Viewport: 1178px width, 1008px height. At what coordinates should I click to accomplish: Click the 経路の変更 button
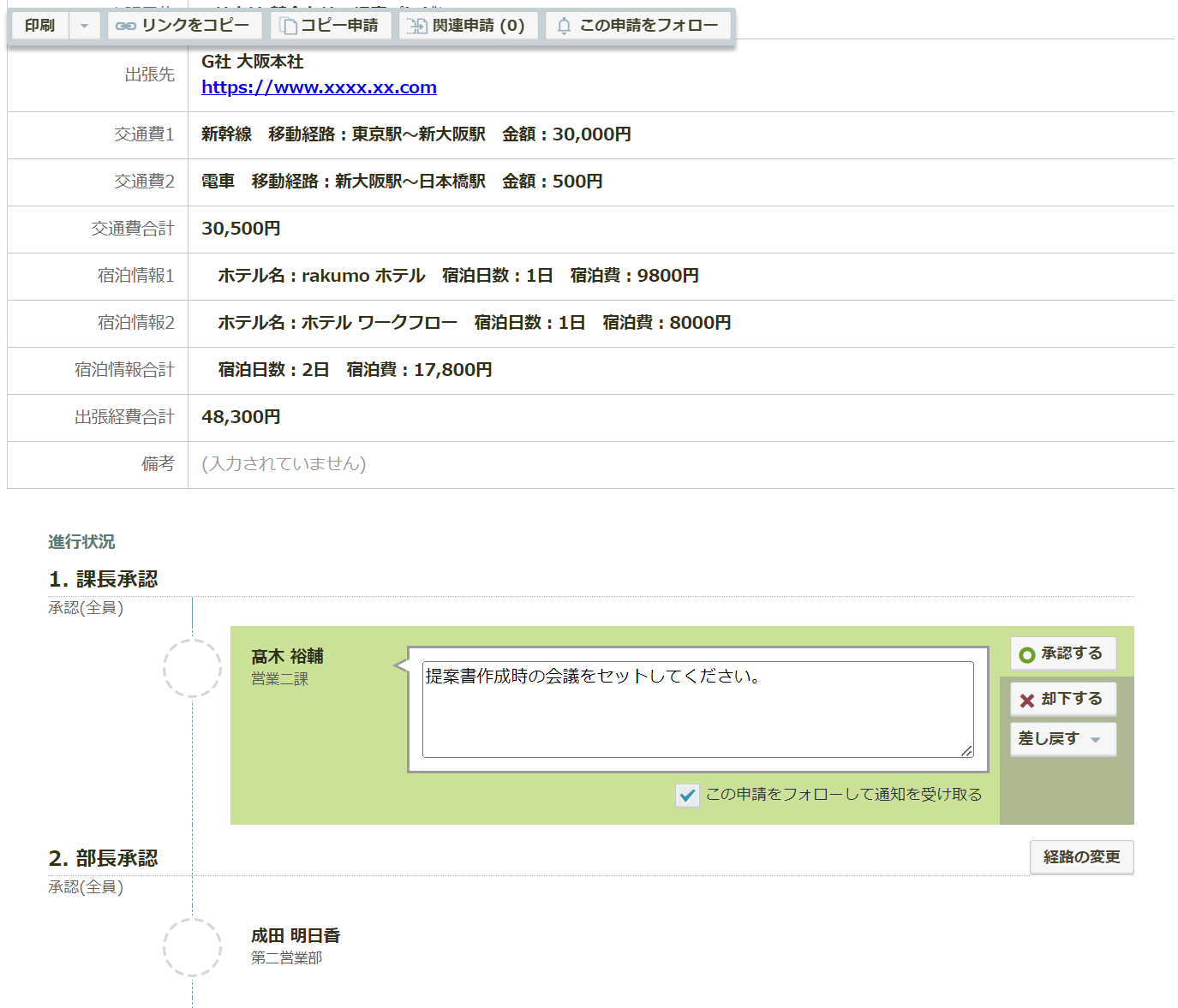tap(1081, 857)
